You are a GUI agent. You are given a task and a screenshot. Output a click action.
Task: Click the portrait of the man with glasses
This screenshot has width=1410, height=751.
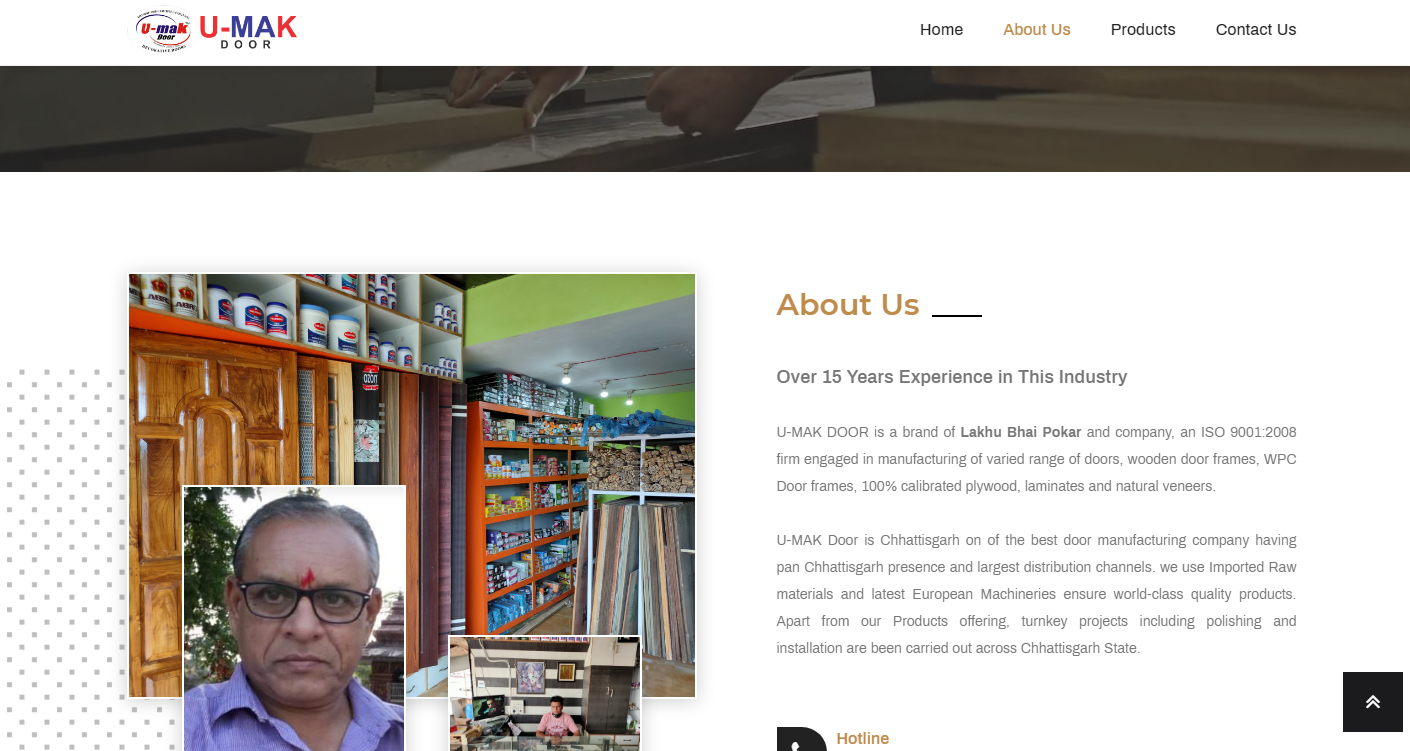295,618
